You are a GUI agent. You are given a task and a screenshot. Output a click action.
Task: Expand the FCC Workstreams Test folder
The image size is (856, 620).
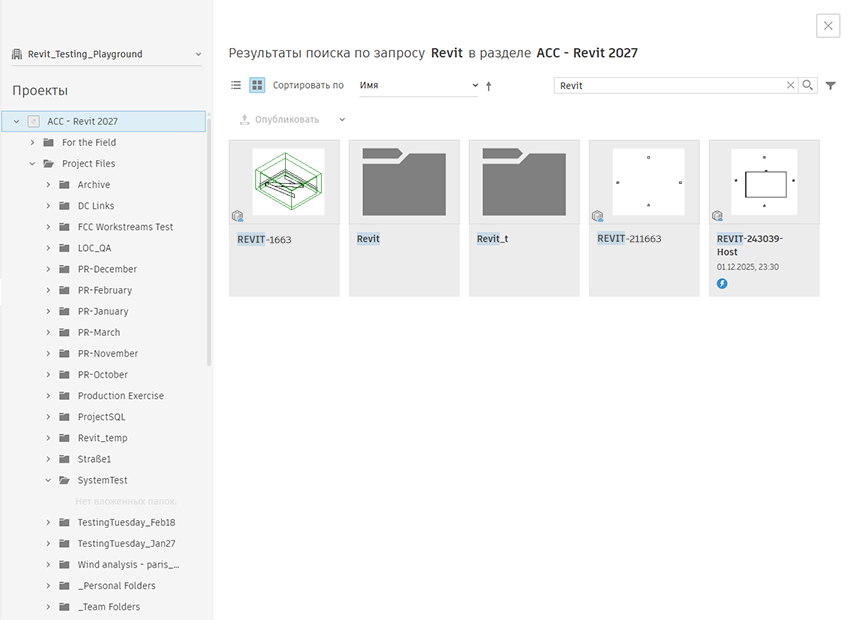coord(48,227)
